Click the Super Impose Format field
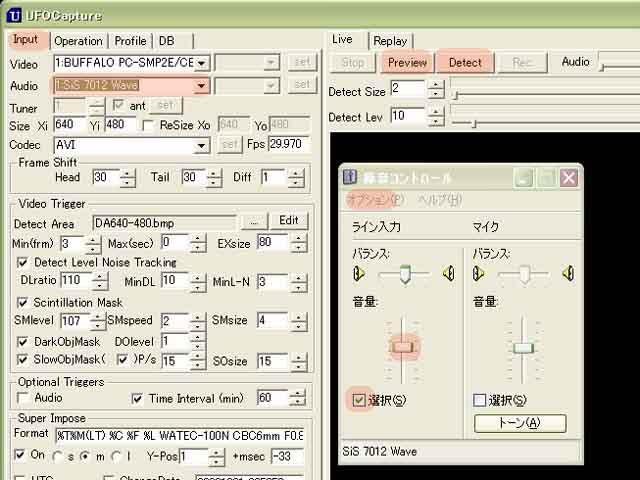 [x=180, y=436]
